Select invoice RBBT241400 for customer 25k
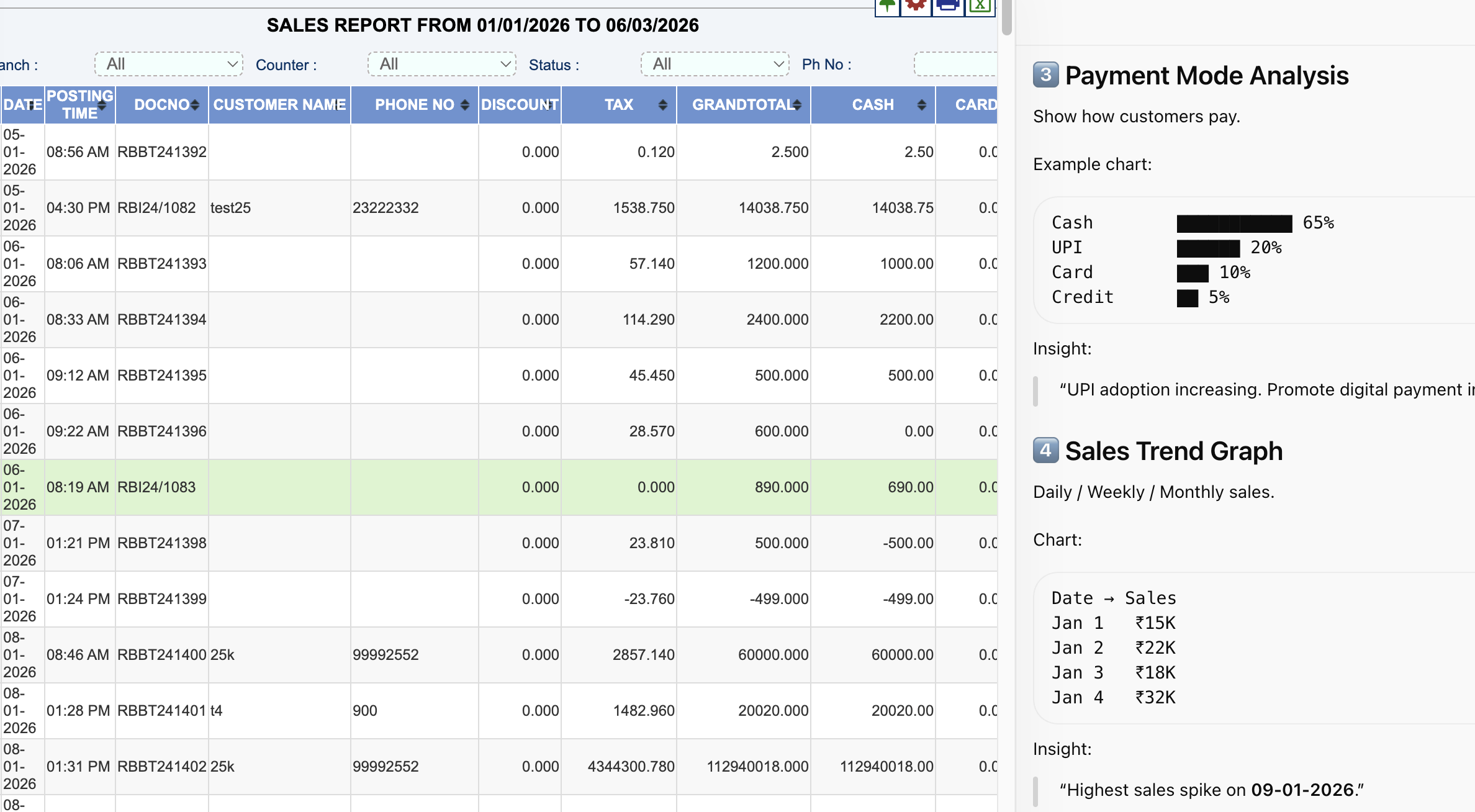 [x=435, y=654]
